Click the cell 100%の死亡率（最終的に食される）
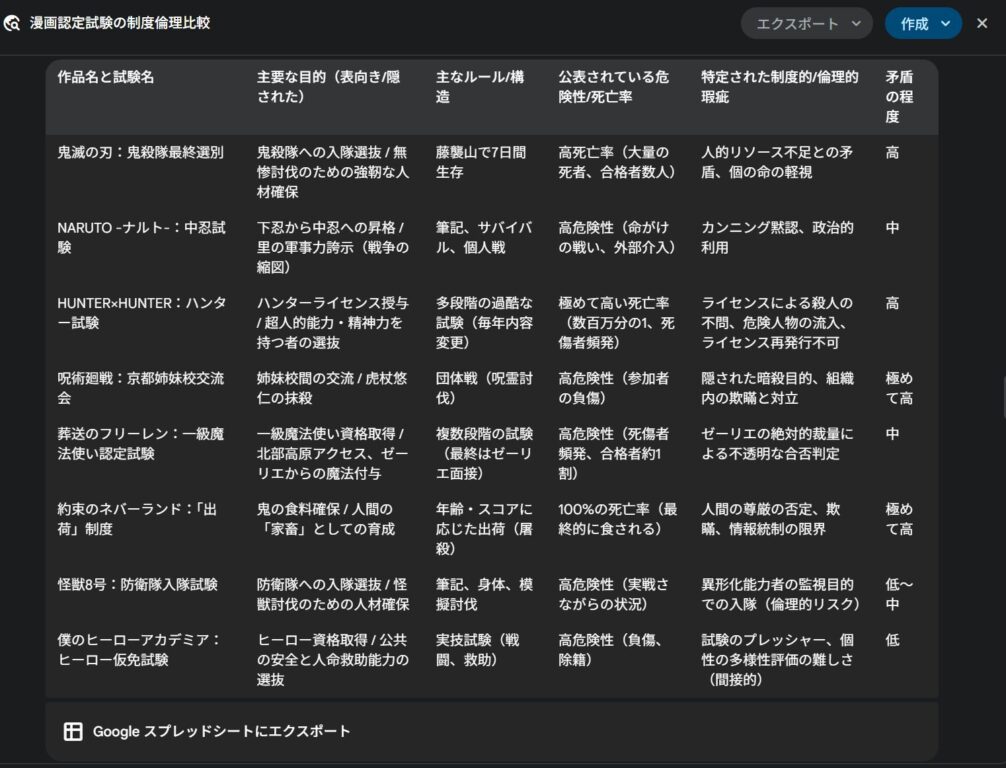 618,518
